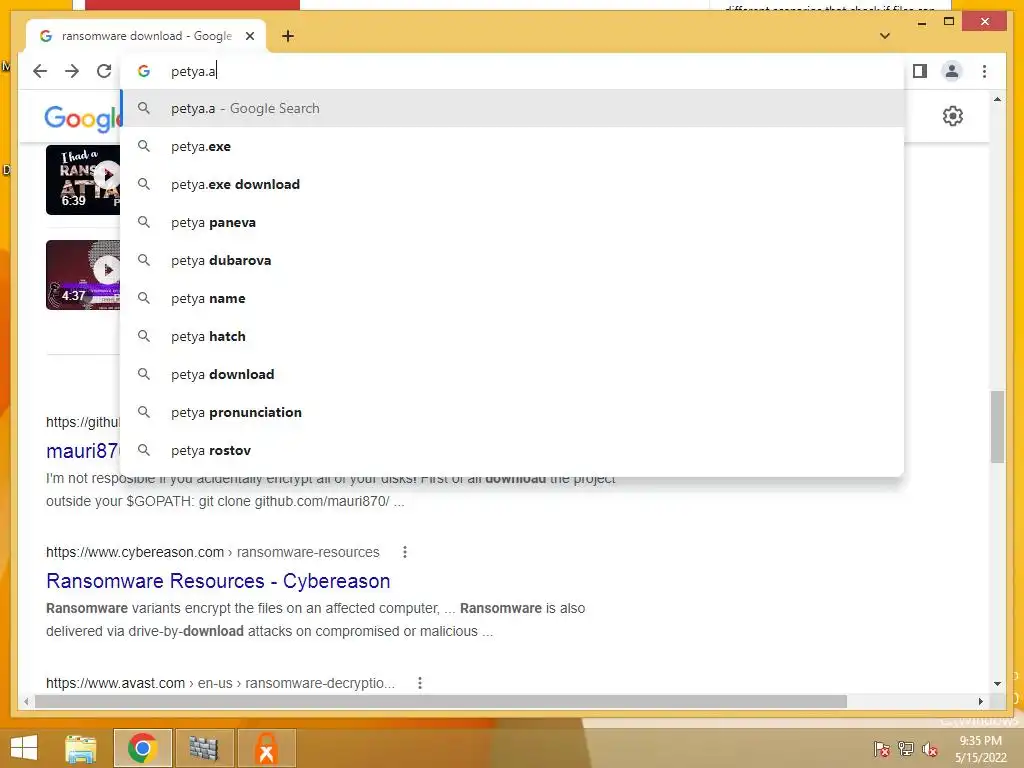1024x768 pixels.
Task: Click the magnifier icon beside petya rostov
Action: pos(144,450)
